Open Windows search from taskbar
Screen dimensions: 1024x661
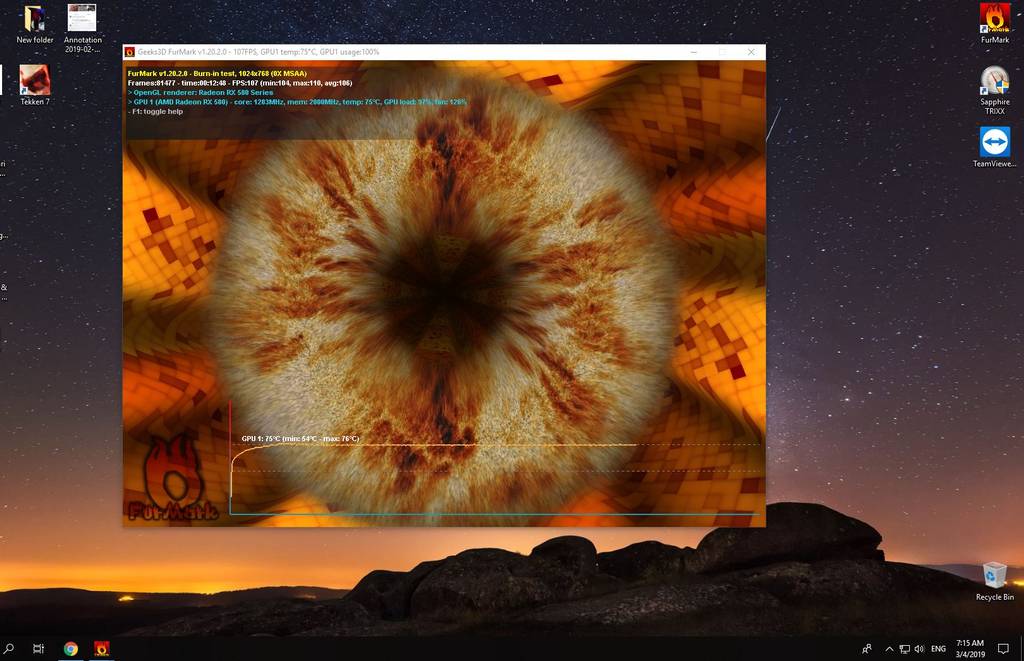pos(9,649)
